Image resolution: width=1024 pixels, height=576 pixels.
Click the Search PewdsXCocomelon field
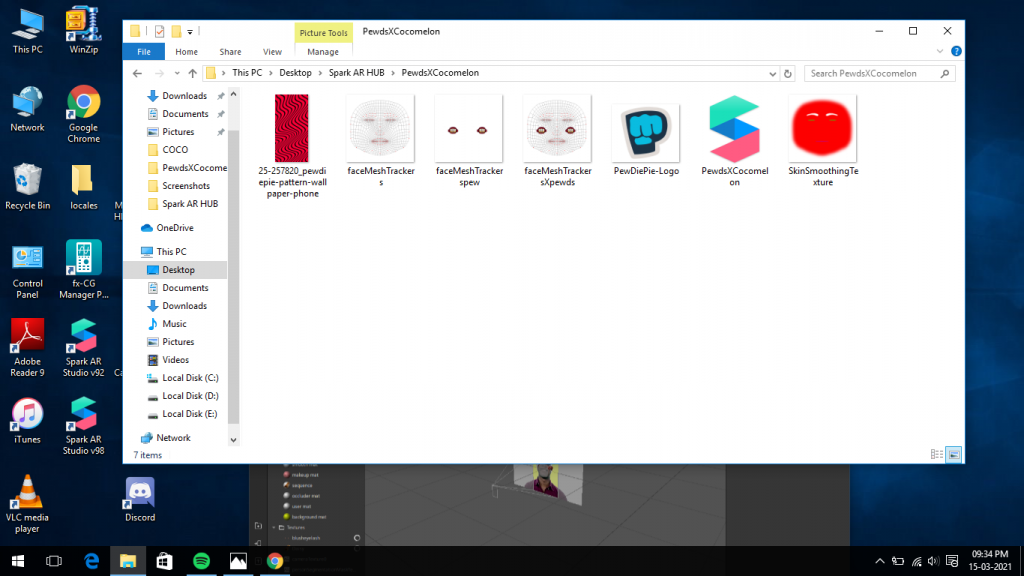pos(880,73)
